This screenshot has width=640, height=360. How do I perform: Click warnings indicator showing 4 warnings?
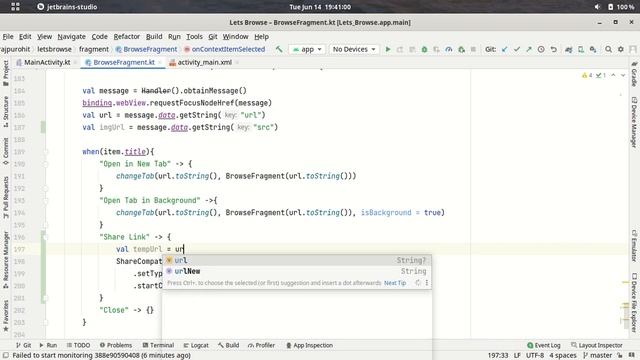[587, 75]
